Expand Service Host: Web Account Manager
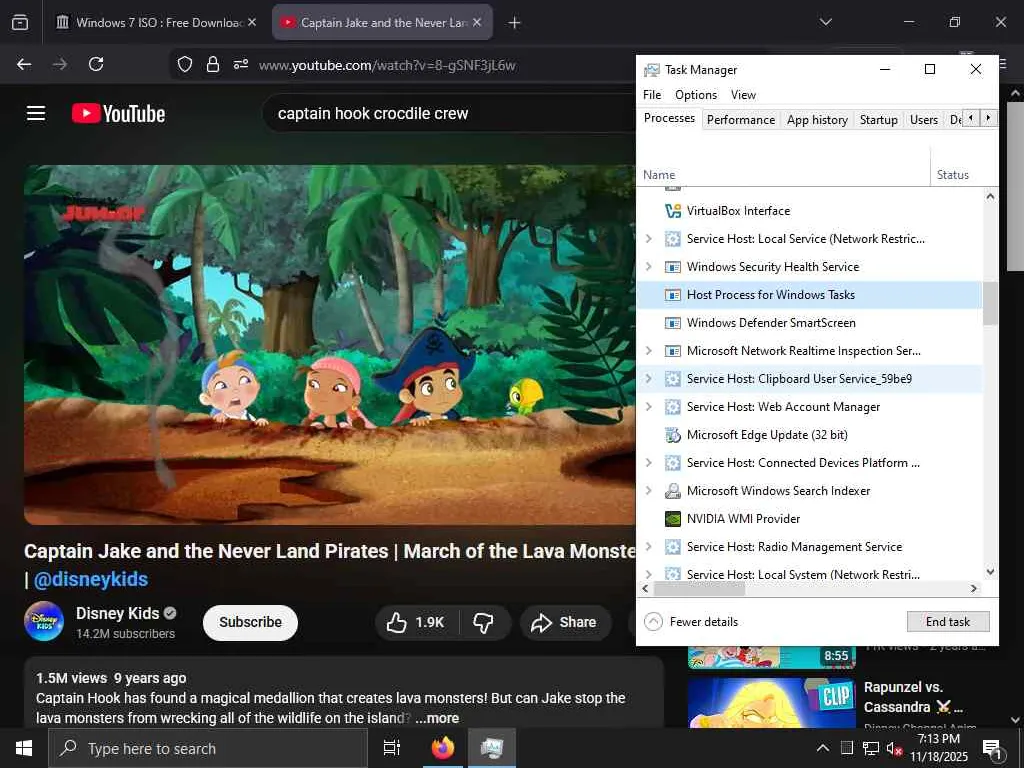Screen dimensions: 1024x768 [648, 407]
